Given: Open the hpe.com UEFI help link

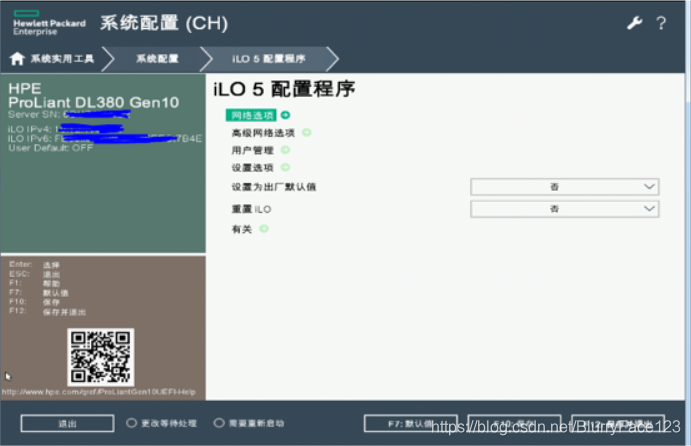Looking at the screenshot, I should click(x=99, y=392).
